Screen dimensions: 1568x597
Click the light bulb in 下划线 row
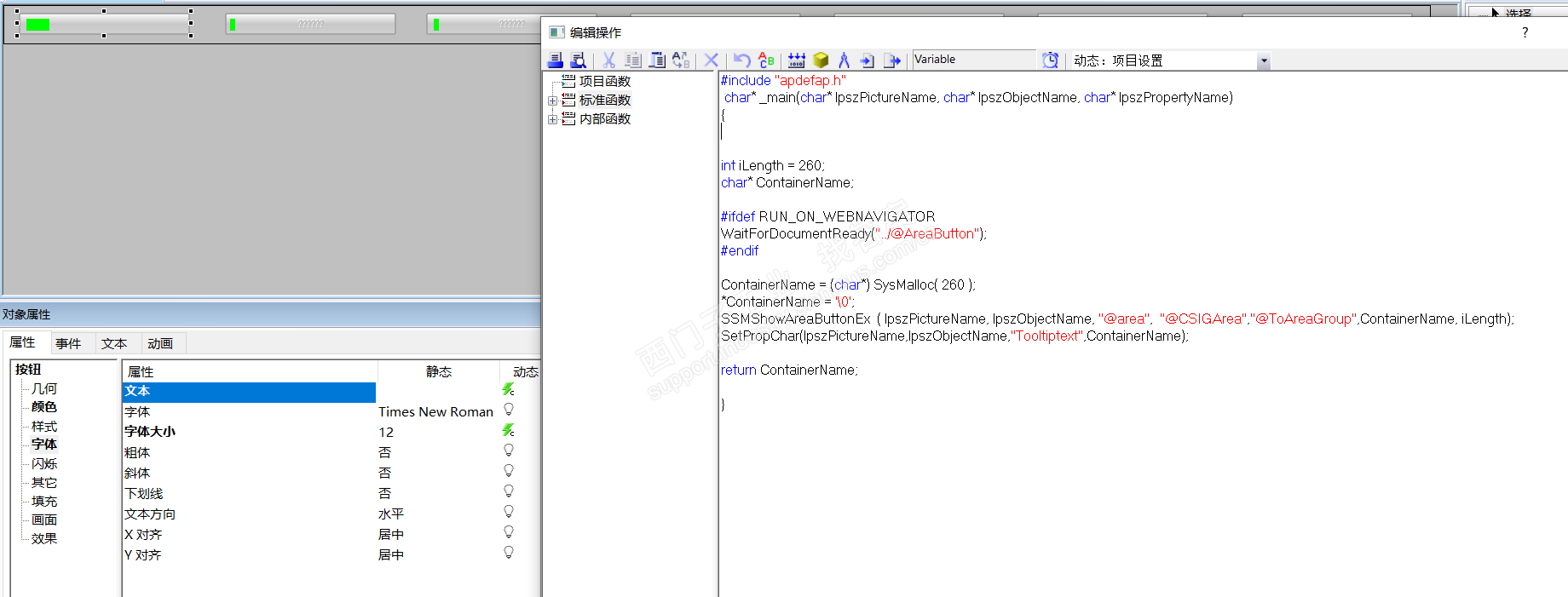coord(509,491)
